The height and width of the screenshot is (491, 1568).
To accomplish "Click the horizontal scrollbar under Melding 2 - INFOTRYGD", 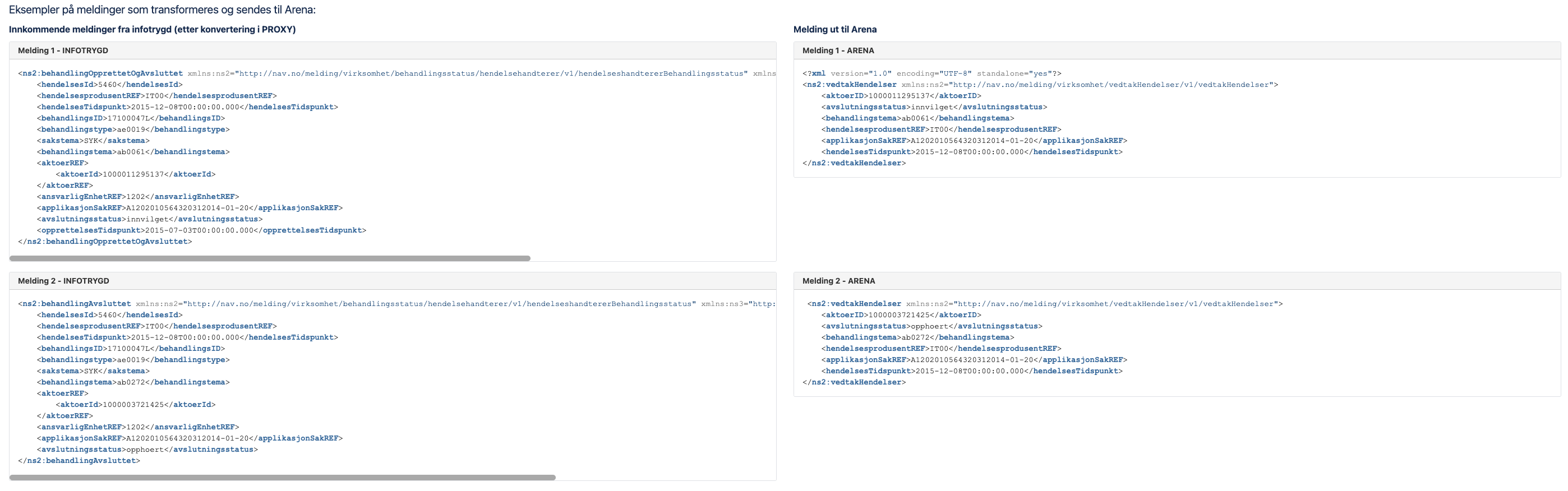I will pos(283,478).
